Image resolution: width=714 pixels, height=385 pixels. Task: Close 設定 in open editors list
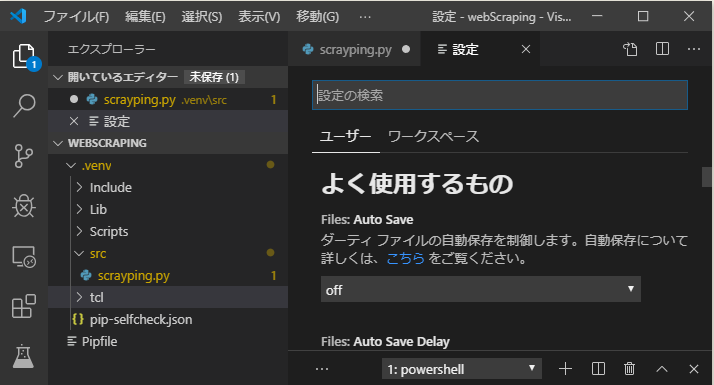pos(74,121)
